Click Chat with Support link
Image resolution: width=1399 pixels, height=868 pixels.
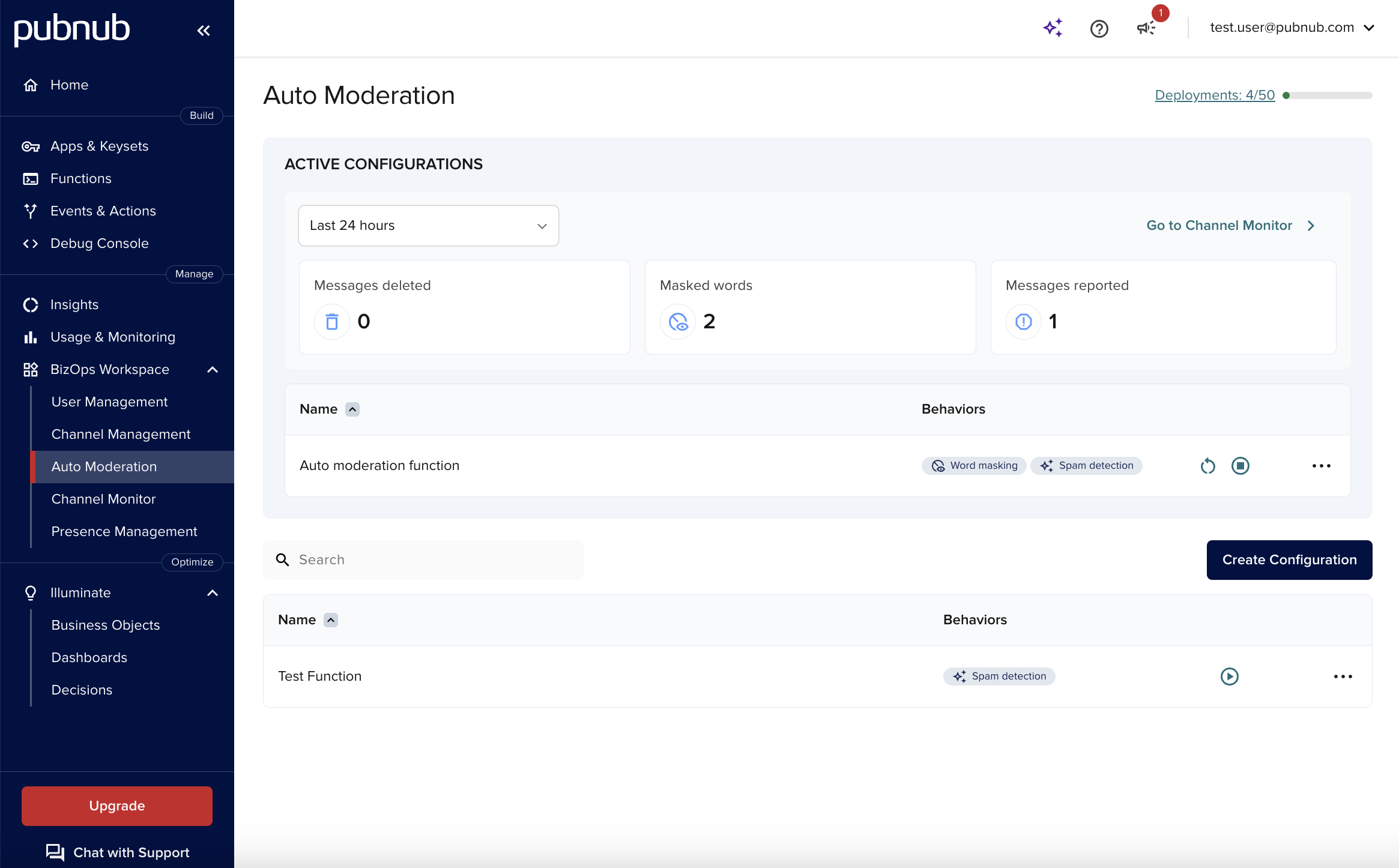point(131,853)
